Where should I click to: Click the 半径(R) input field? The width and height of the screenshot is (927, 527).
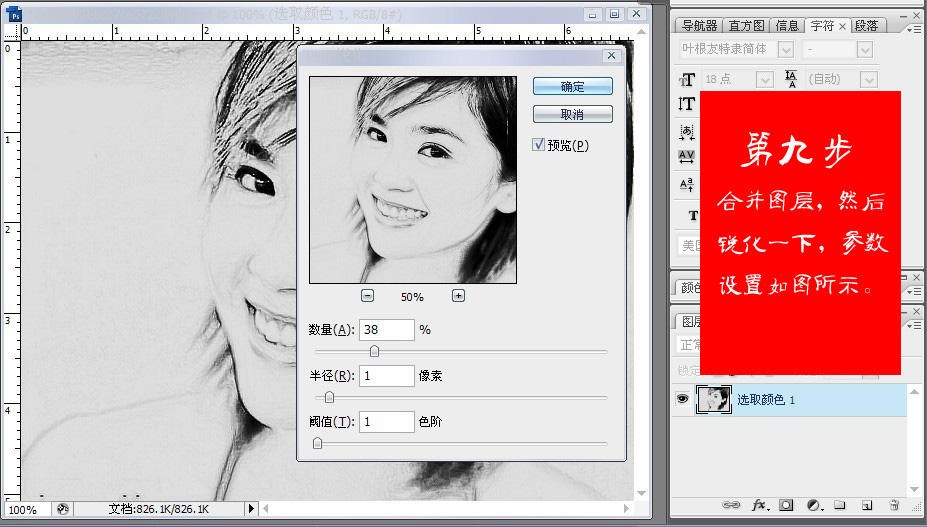click(x=387, y=376)
